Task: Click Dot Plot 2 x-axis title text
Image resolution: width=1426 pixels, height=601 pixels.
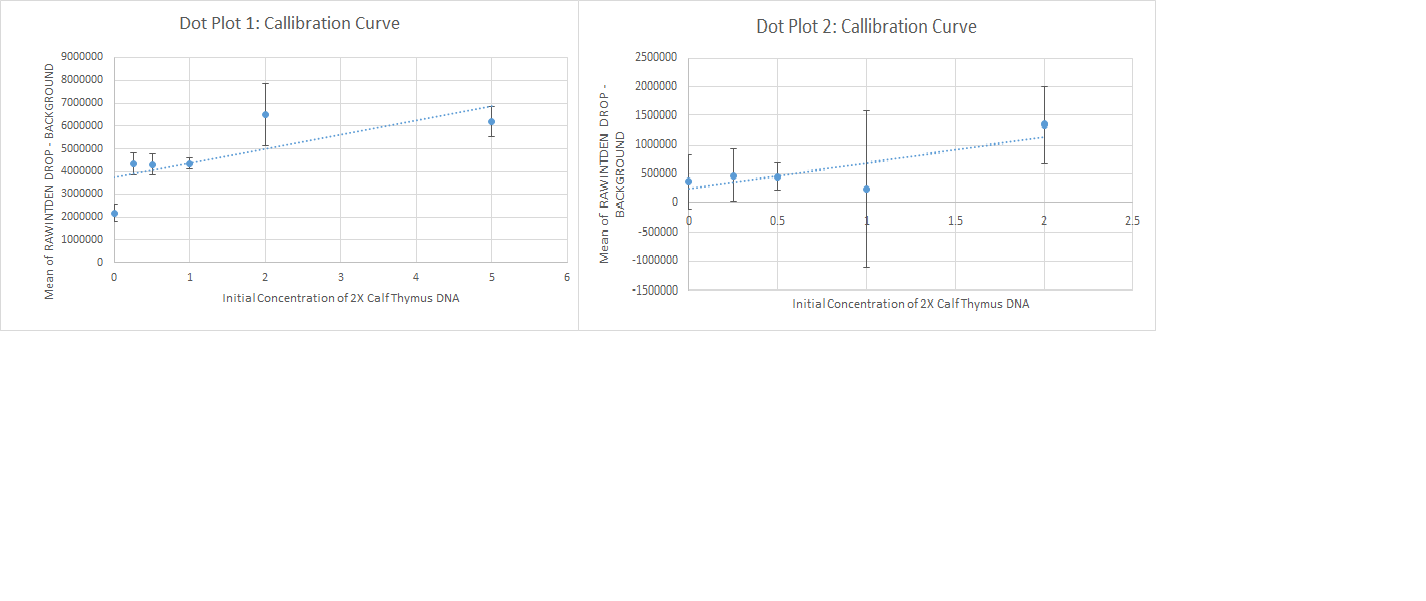Action: [x=910, y=304]
